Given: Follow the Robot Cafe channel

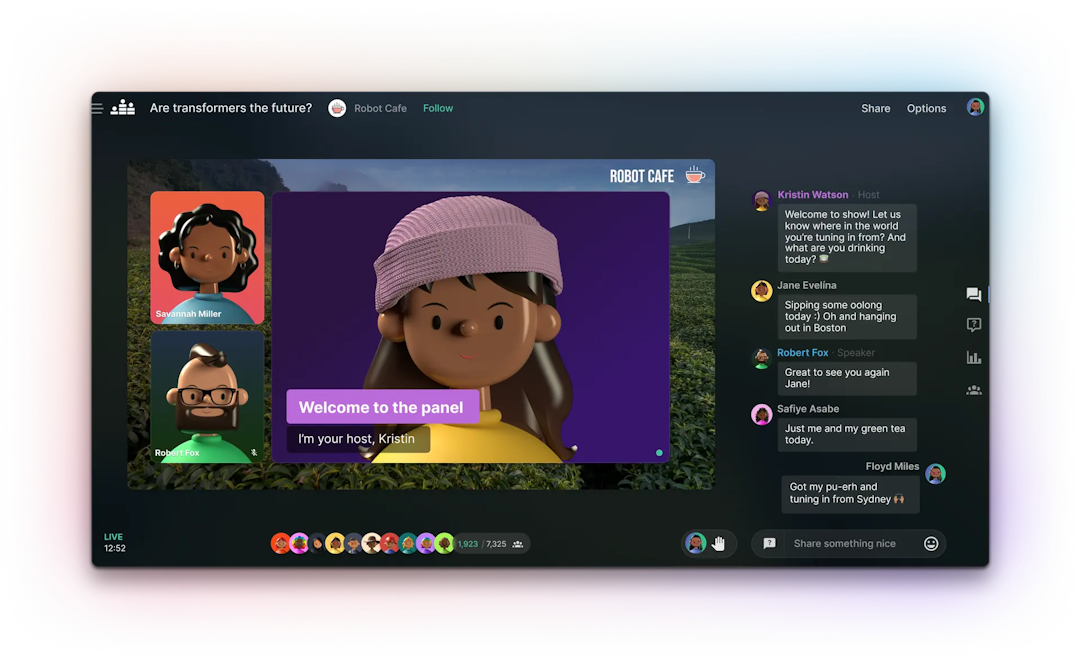Looking at the screenshot, I should 438,108.
